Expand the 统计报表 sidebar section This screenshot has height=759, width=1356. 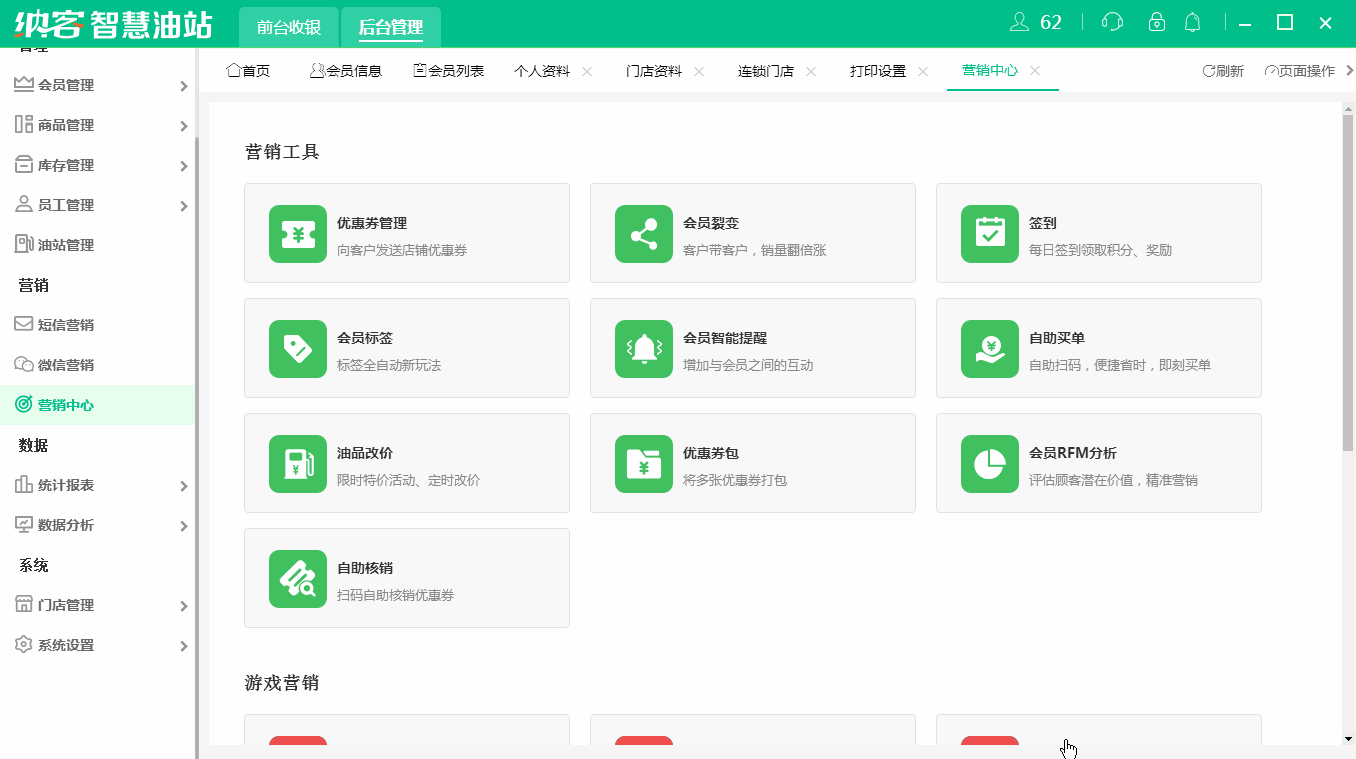pos(99,485)
